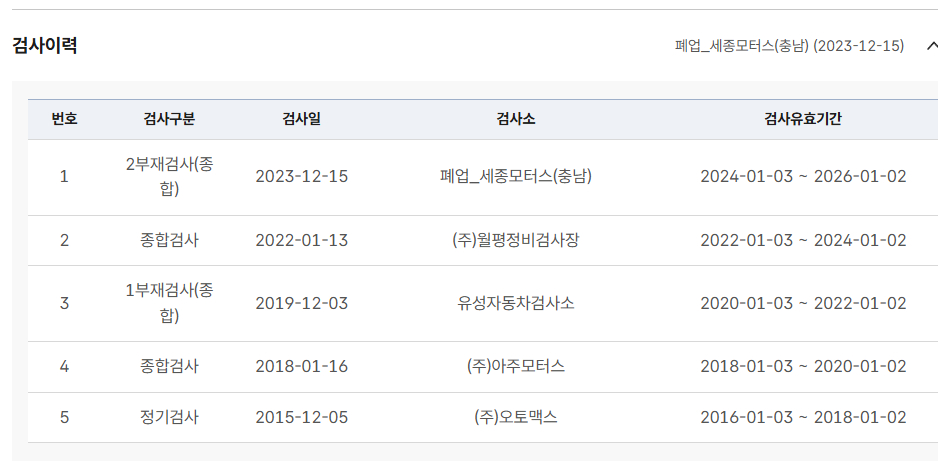Screen dimensions: 938x472
Task: Click the 검사유효기간 column header
Action: pyautogui.click(x=802, y=119)
